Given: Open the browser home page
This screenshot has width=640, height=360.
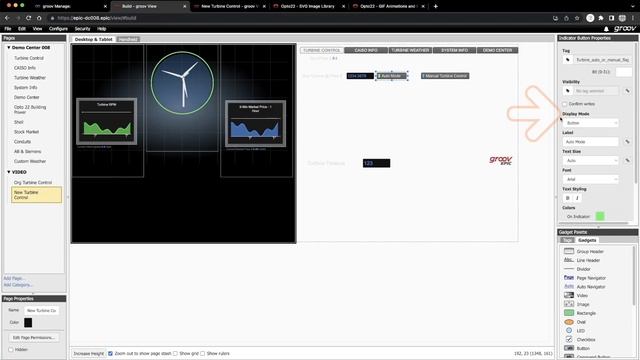Looking at the screenshot, I should click(39, 18).
